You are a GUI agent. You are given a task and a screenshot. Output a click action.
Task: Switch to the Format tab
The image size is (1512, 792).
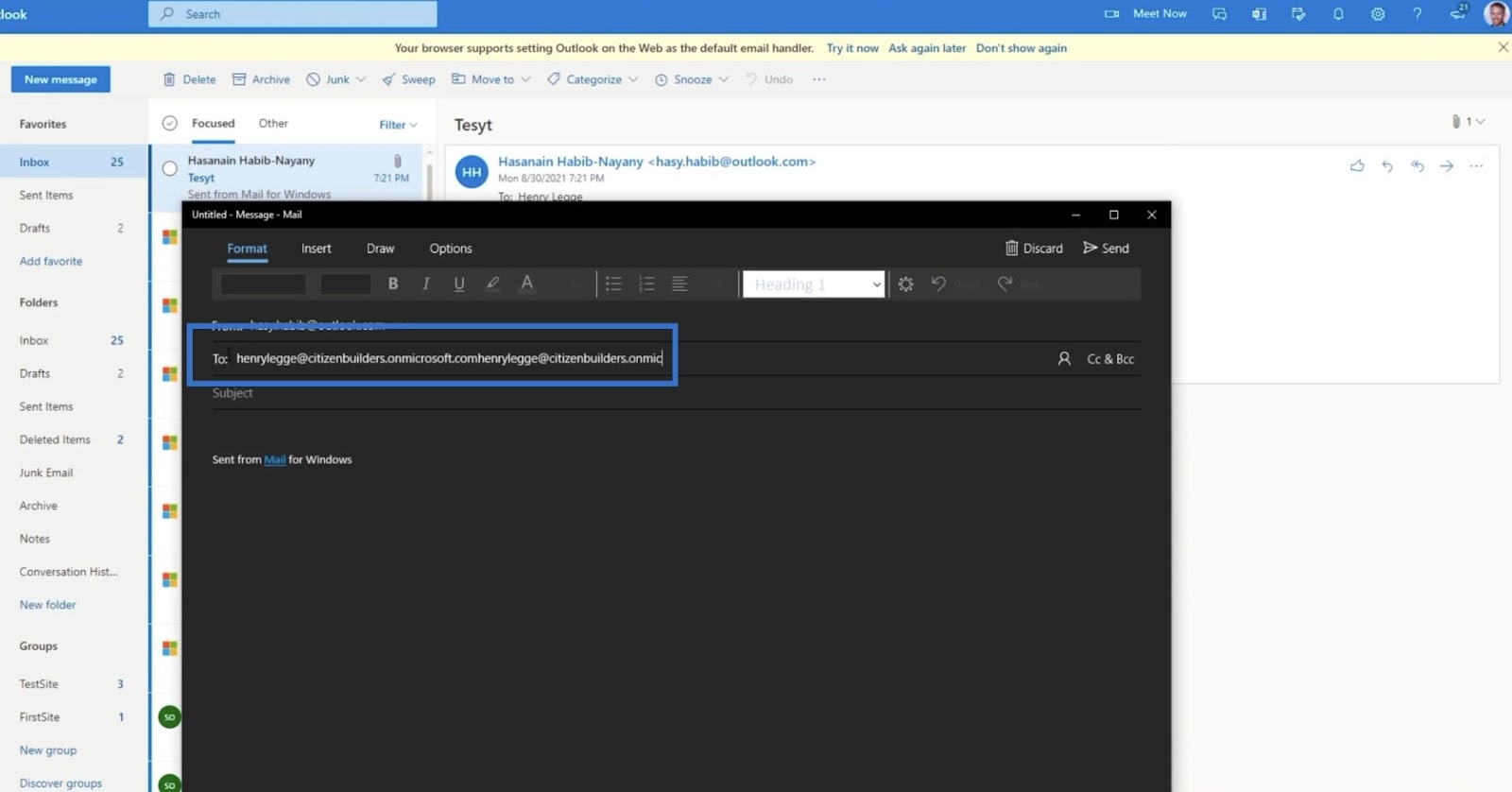pos(247,249)
